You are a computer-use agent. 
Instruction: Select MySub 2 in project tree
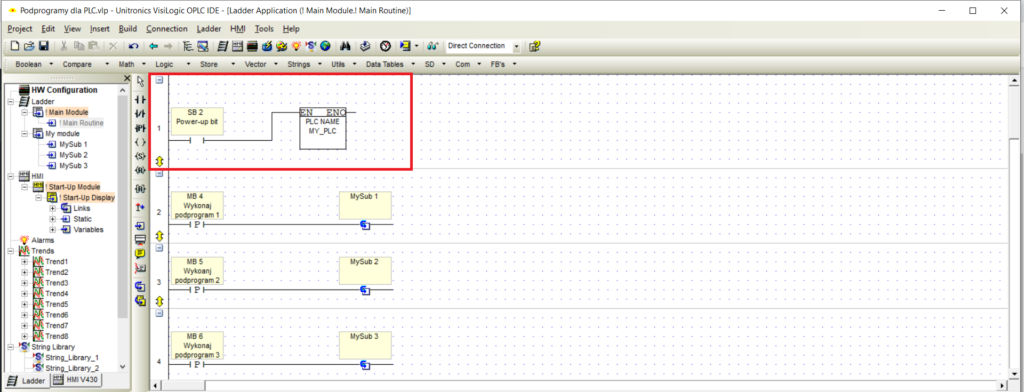(73, 155)
